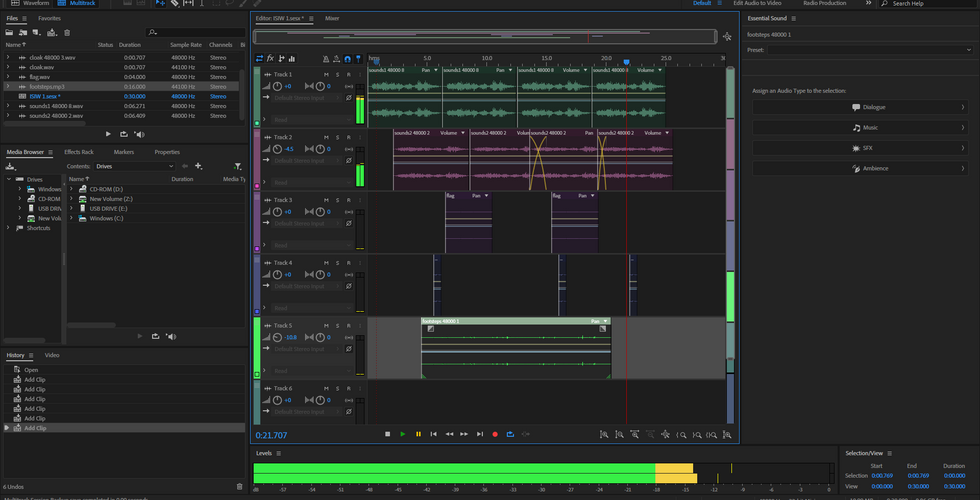
Task: Assign Ambience audio type
Action: [x=861, y=168]
